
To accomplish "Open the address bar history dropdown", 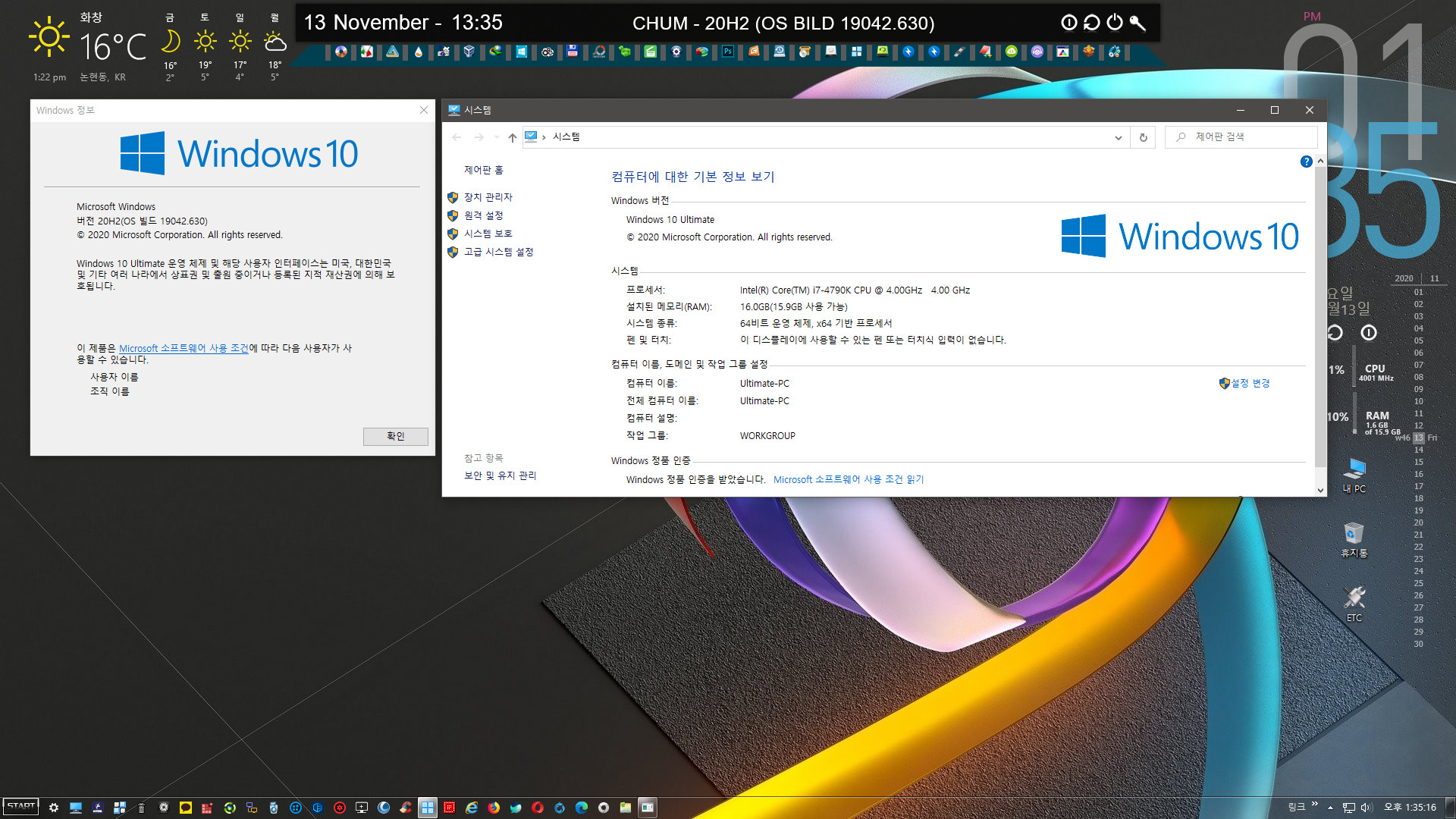I will click(1118, 137).
